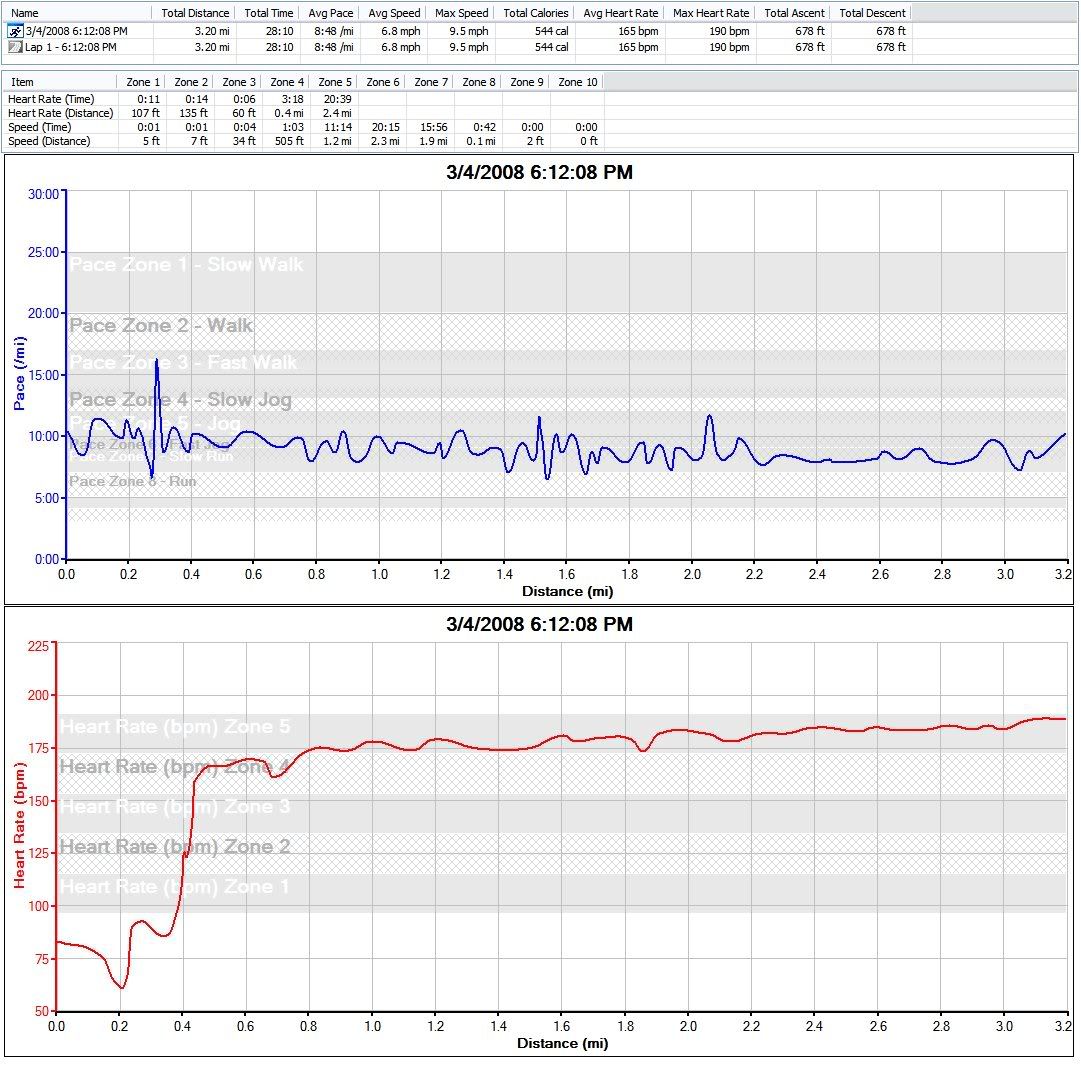This screenshot has width=1081, height=1077.
Task: Click the Heart Rate (bpm) axis label
Action: tap(19, 824)
